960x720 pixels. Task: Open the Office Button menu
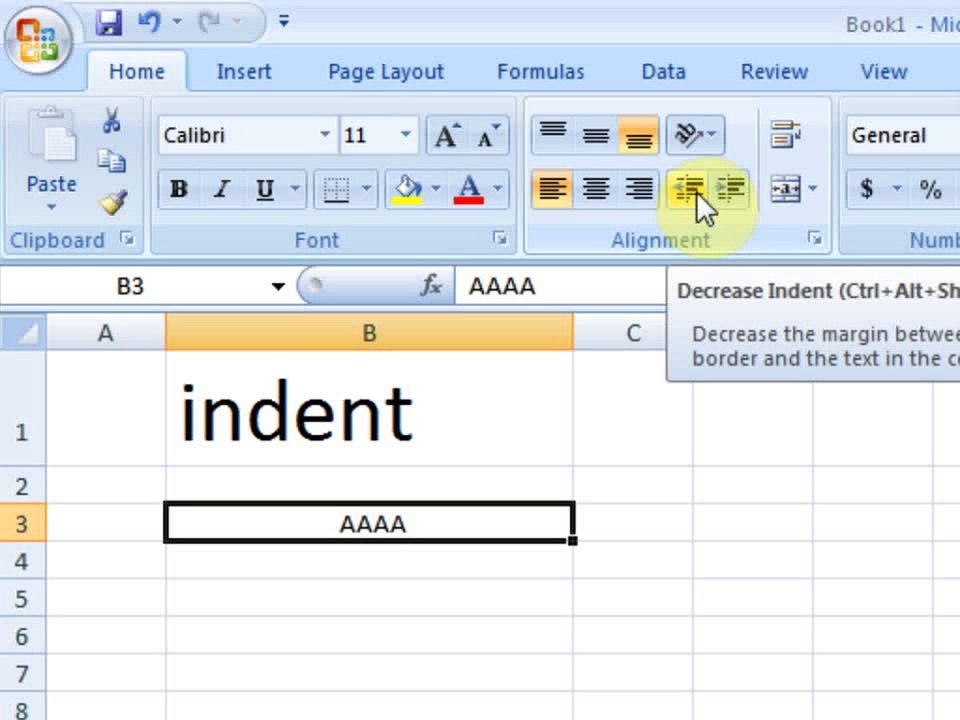[38, 40]
